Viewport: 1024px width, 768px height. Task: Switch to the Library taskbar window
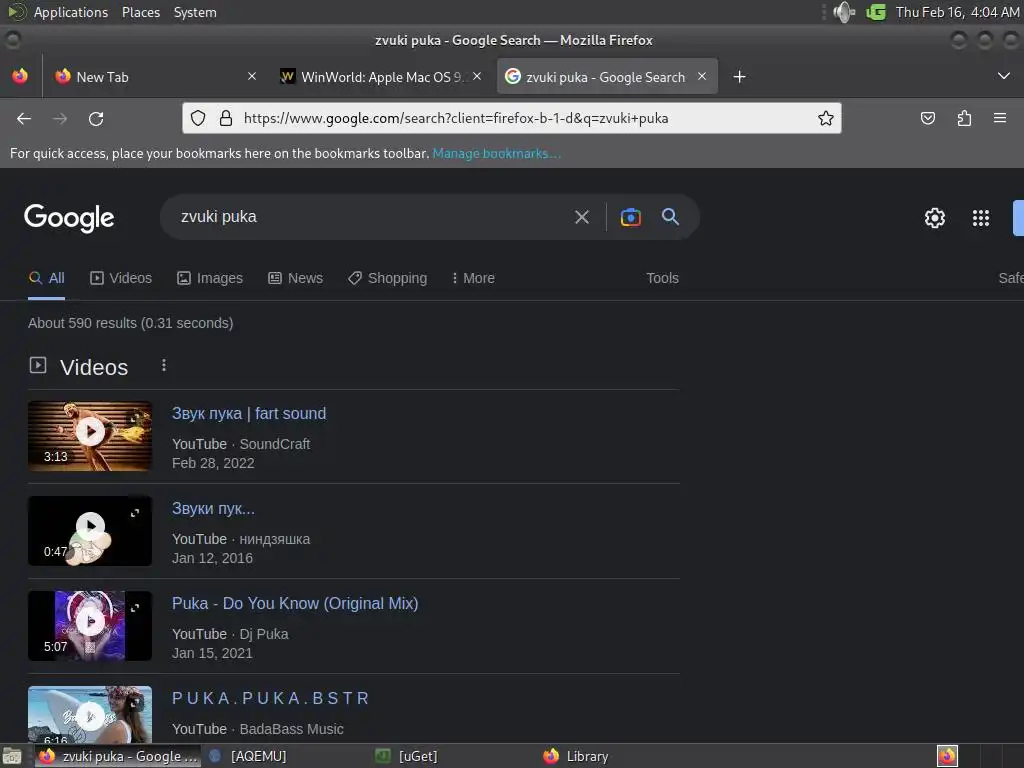point(575,756)
